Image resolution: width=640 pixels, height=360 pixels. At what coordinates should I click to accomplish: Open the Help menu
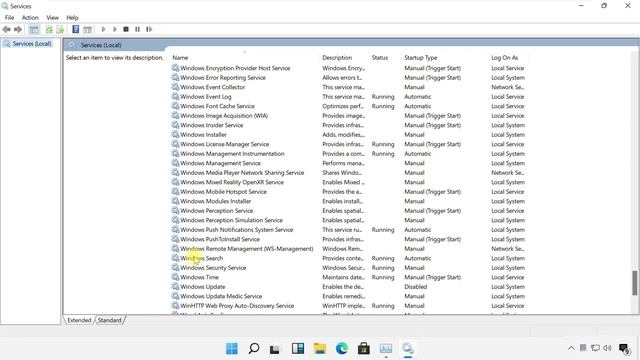click(x=72, y=18)
